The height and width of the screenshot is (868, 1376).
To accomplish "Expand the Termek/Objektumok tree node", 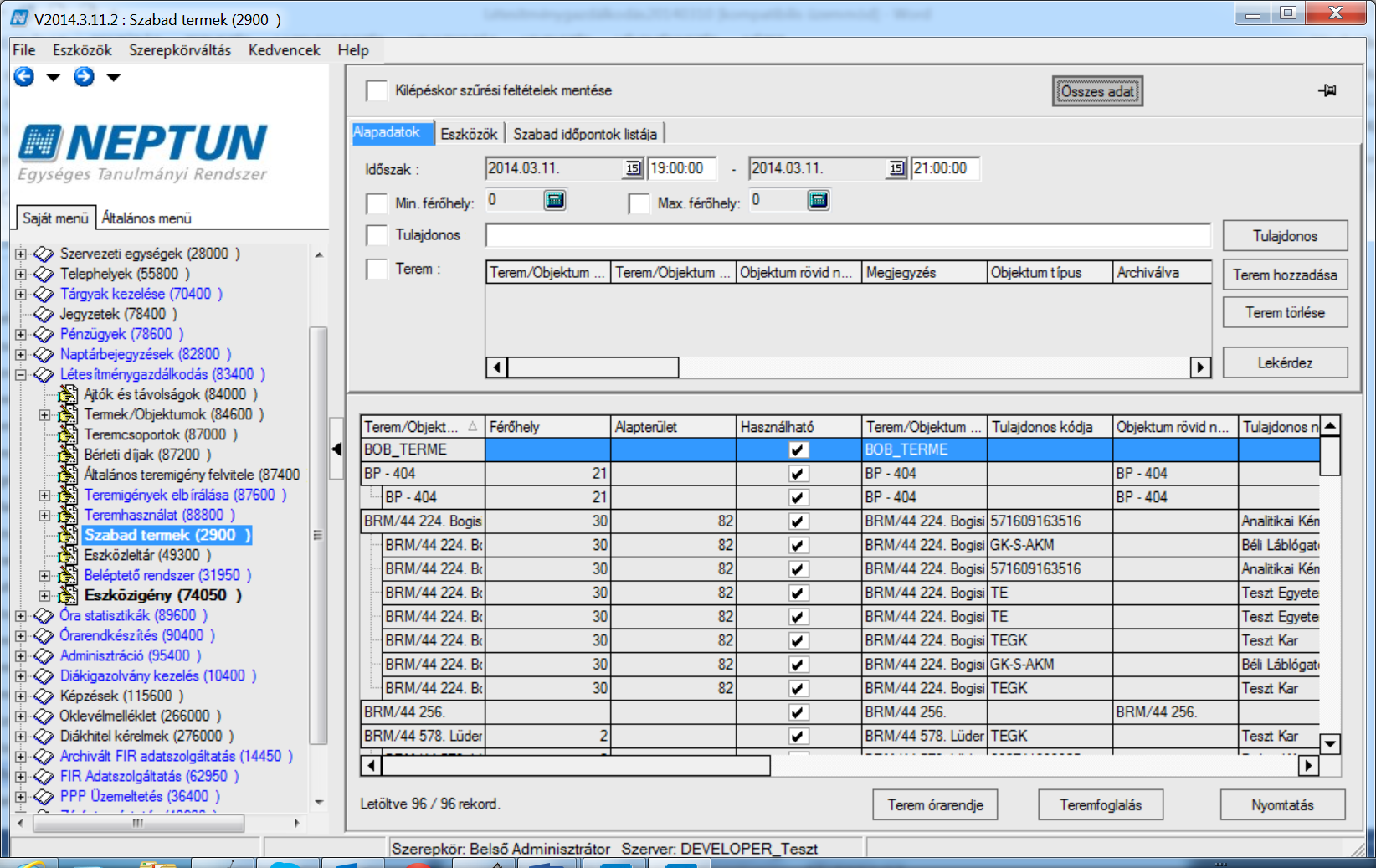I will (44, 414).
